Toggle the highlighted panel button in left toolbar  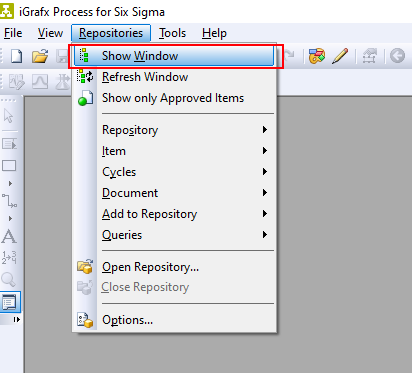point(10,302)
